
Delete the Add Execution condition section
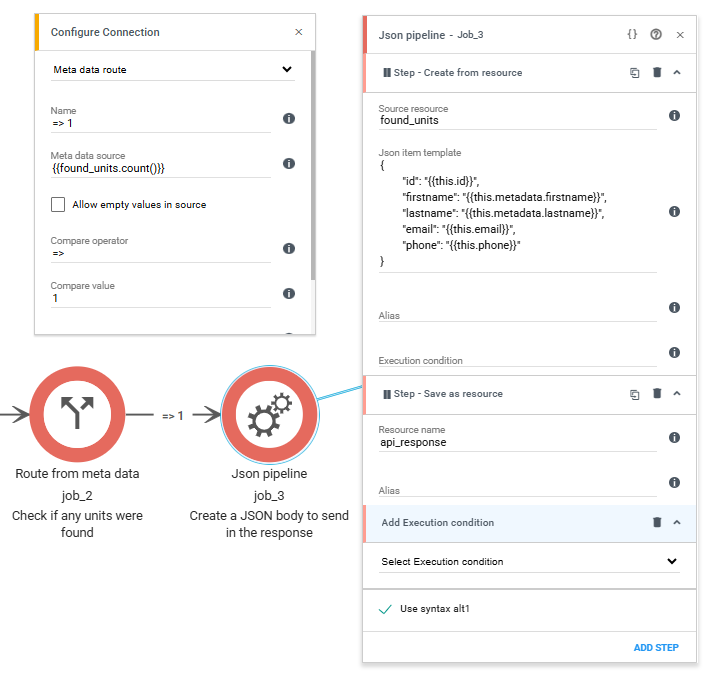point(657,522)
